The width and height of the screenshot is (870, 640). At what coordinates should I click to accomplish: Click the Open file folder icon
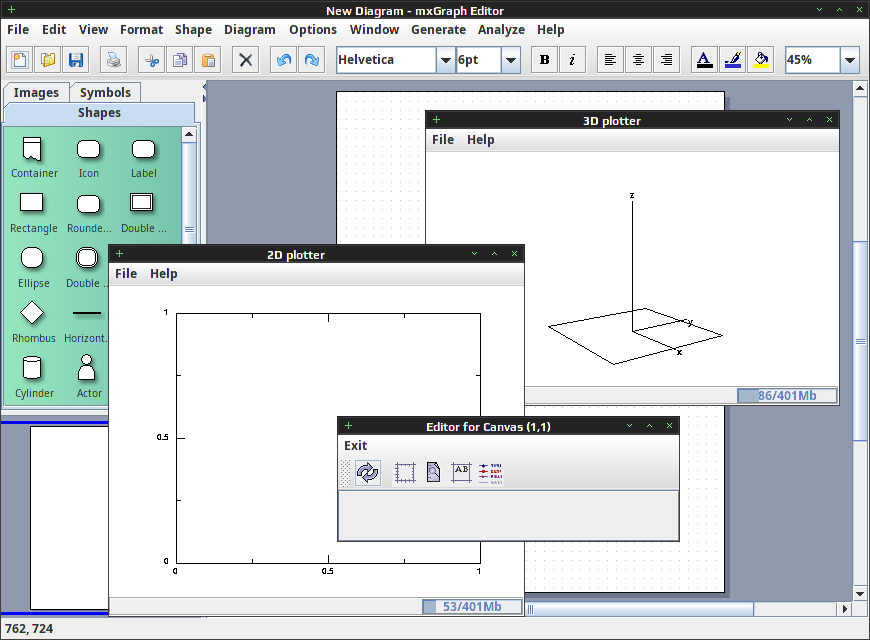(x=48, y=60)
